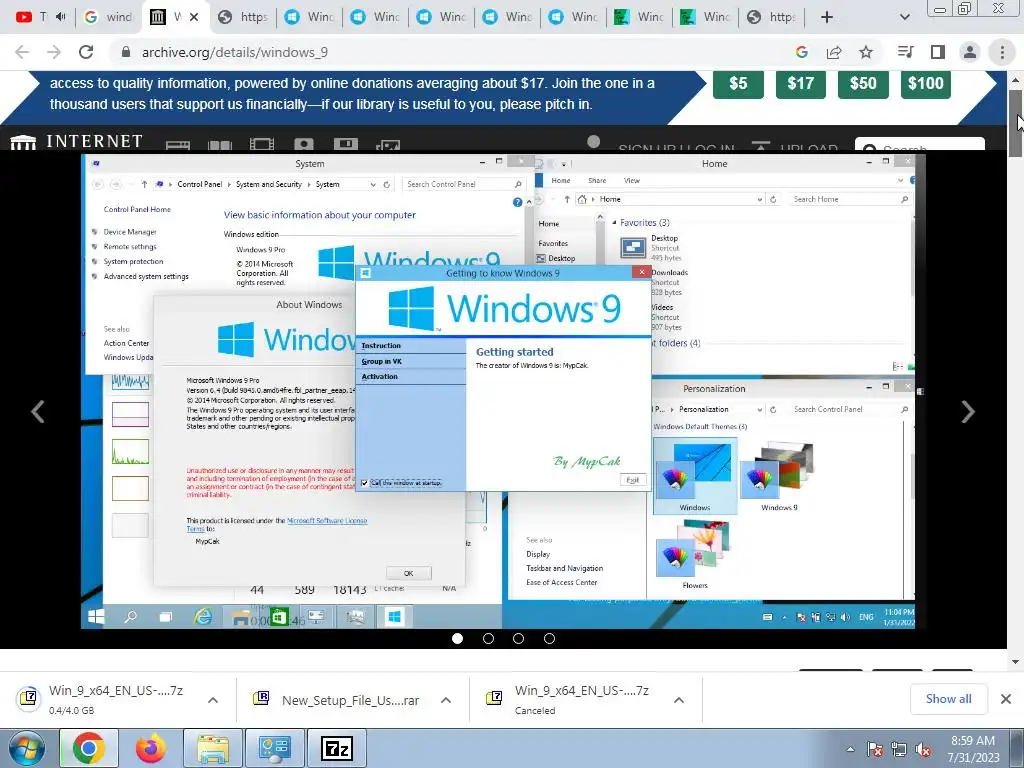Switch to the Google 'wind' tab
1024x768 pixels.
pos(108,17)
